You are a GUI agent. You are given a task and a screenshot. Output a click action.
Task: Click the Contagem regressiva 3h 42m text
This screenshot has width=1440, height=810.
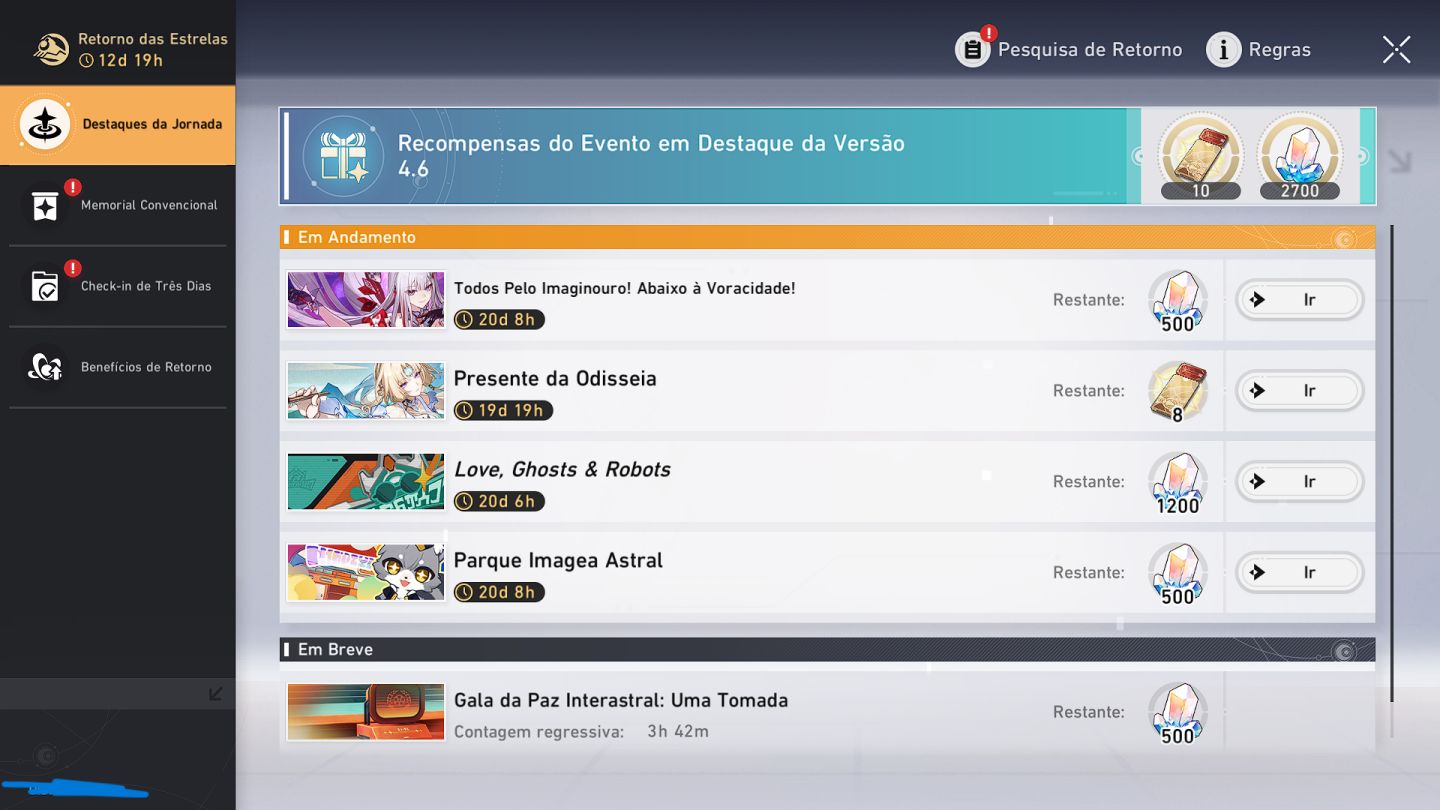(x=581, y=732)
